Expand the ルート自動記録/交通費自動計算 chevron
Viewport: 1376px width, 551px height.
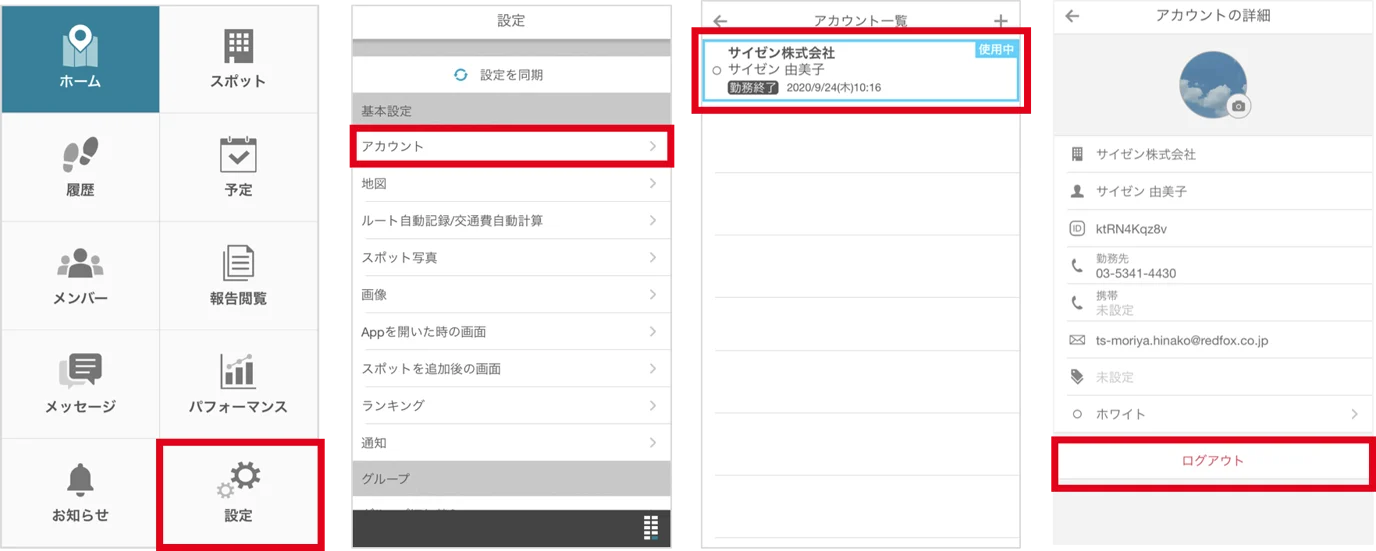coord(653,220)
